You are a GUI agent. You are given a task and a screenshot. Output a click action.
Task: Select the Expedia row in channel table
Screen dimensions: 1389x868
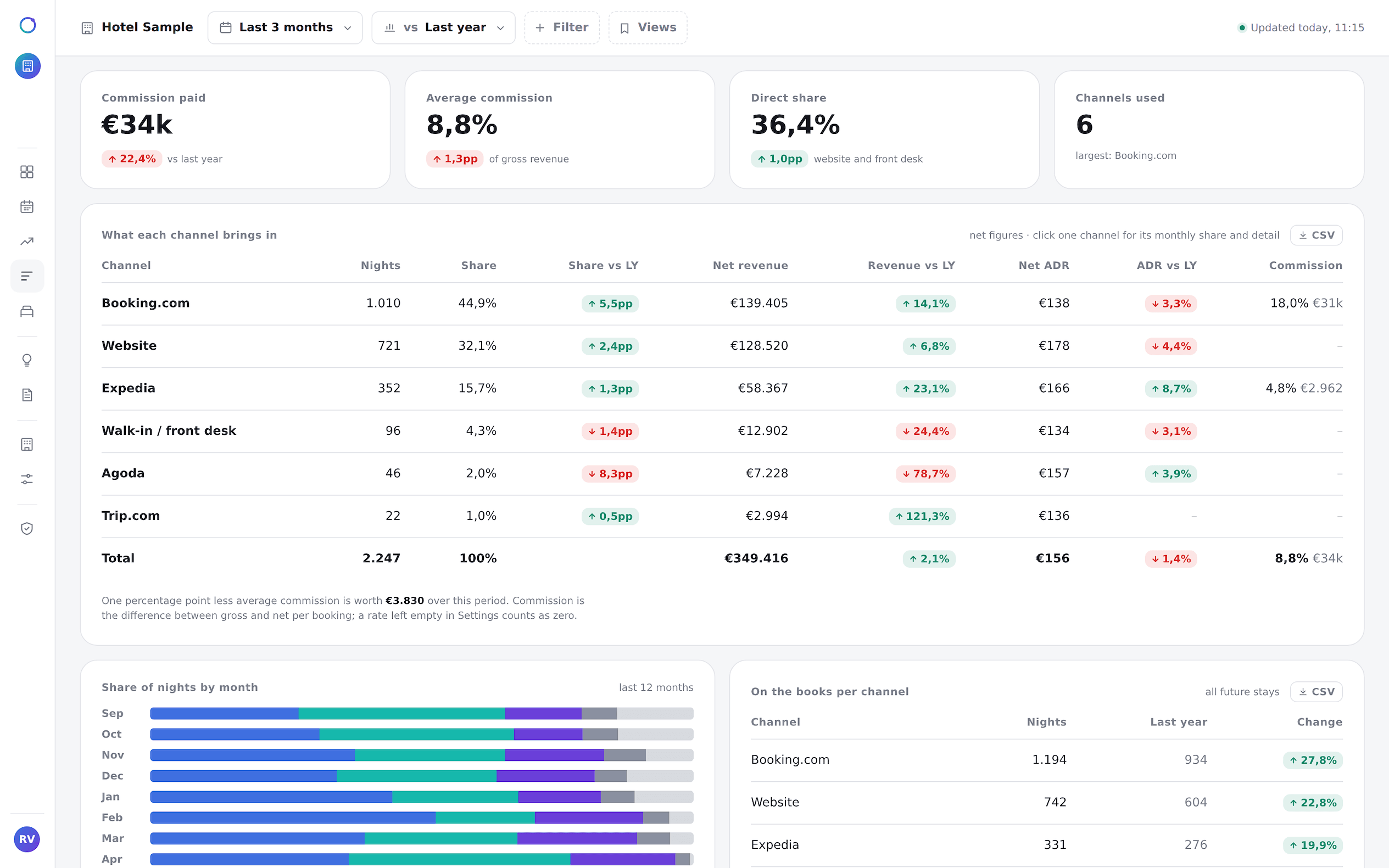tap(722, 388)
